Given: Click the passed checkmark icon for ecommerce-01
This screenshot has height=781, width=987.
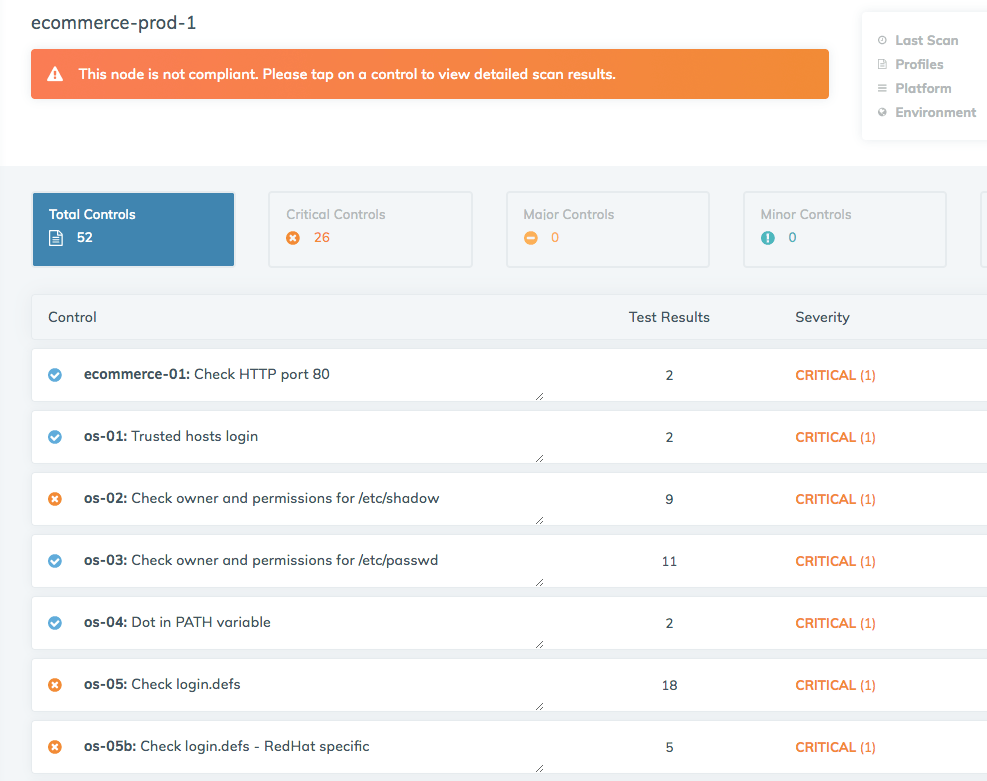Looking at the screenshot, I should 55,375.
